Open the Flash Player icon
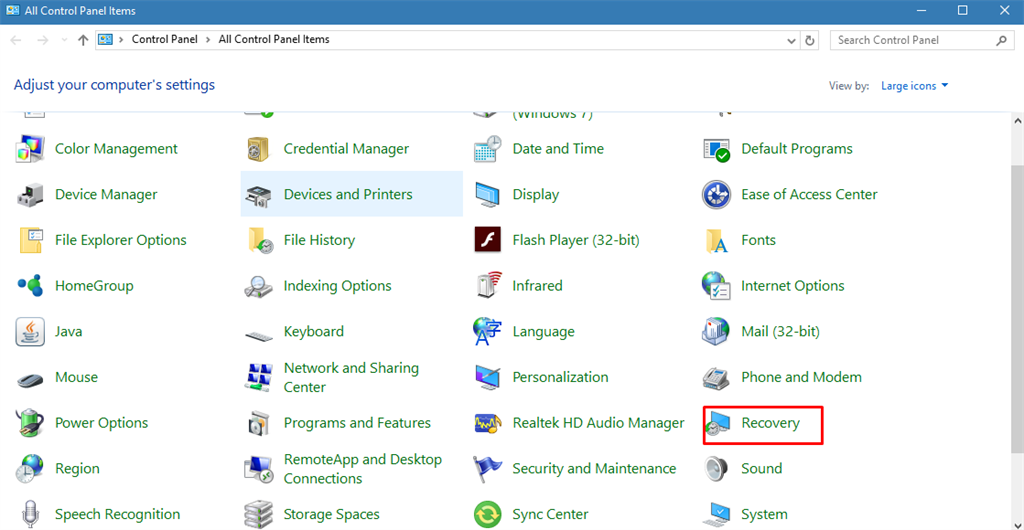Screen dimensions: 1024x530 pyautogui.click(x=487, y=241)
